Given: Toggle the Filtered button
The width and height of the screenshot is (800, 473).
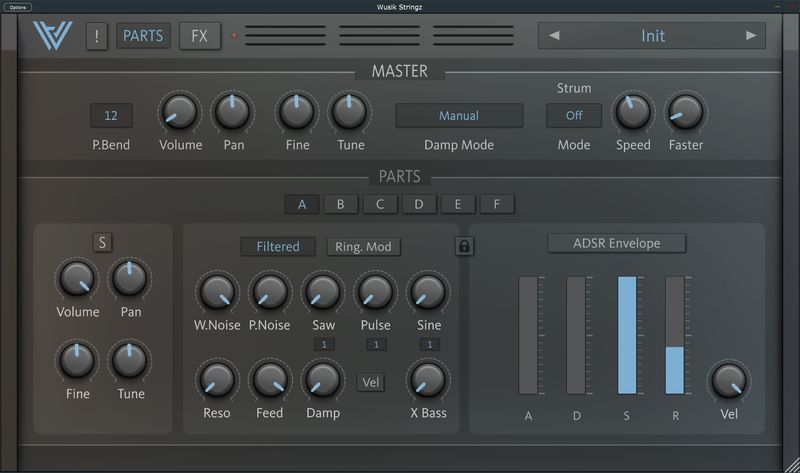Looking at the screenshot, I should (278, 246).
